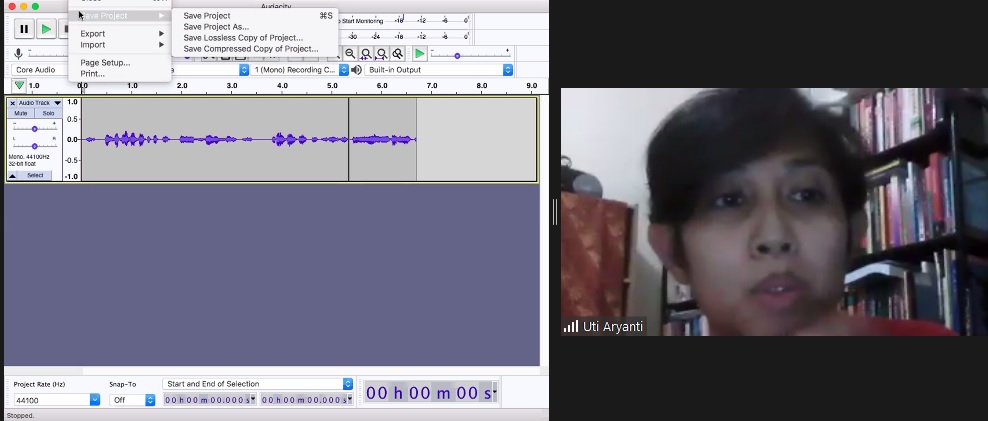Screen dimensions: 988x421
Task: Click the selection start time field
Action: coord(207,400)
